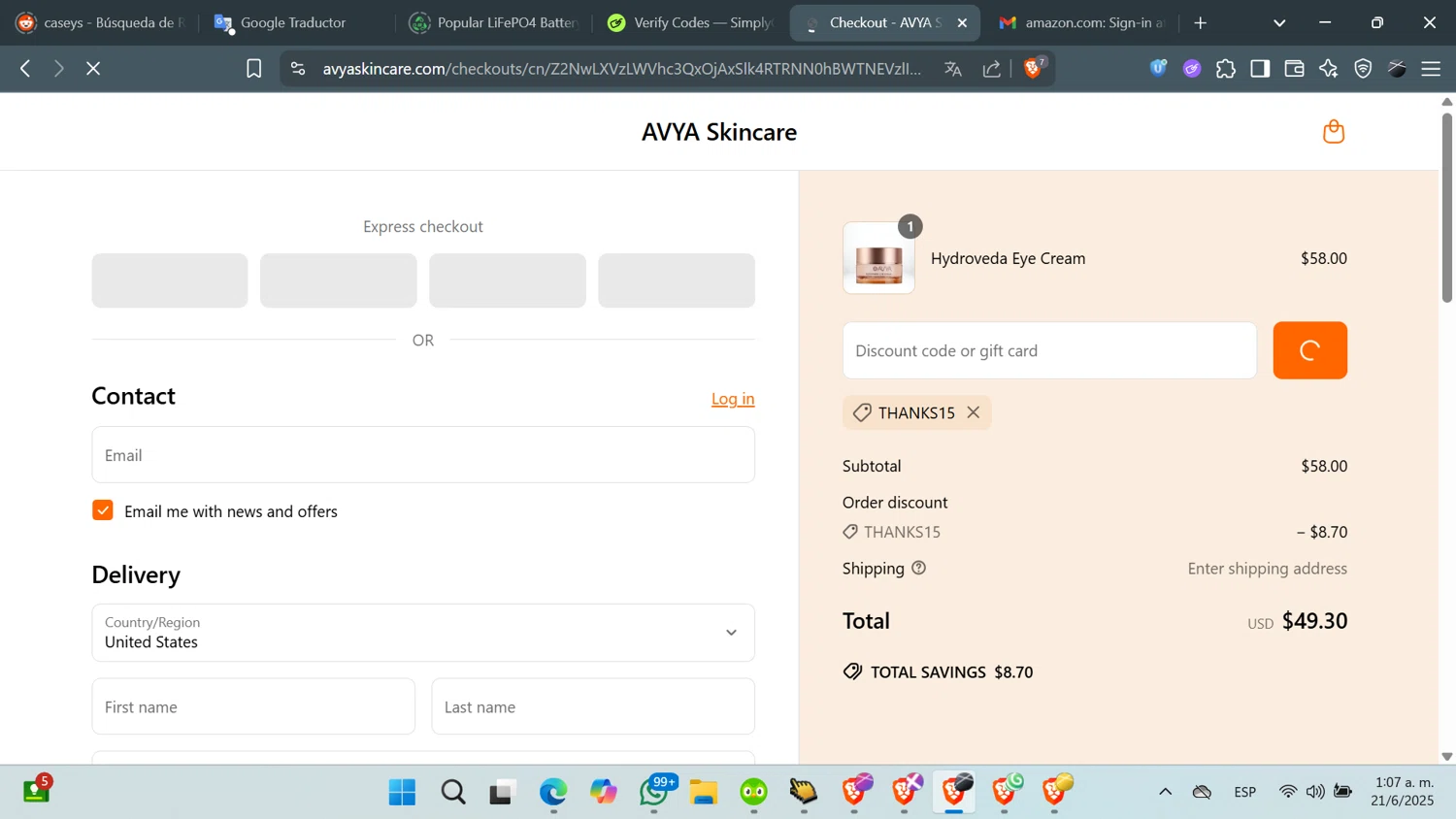Click the address bar URL
Image resolution: width=1456 pixels, height=819 pixels.
[622, 69]
